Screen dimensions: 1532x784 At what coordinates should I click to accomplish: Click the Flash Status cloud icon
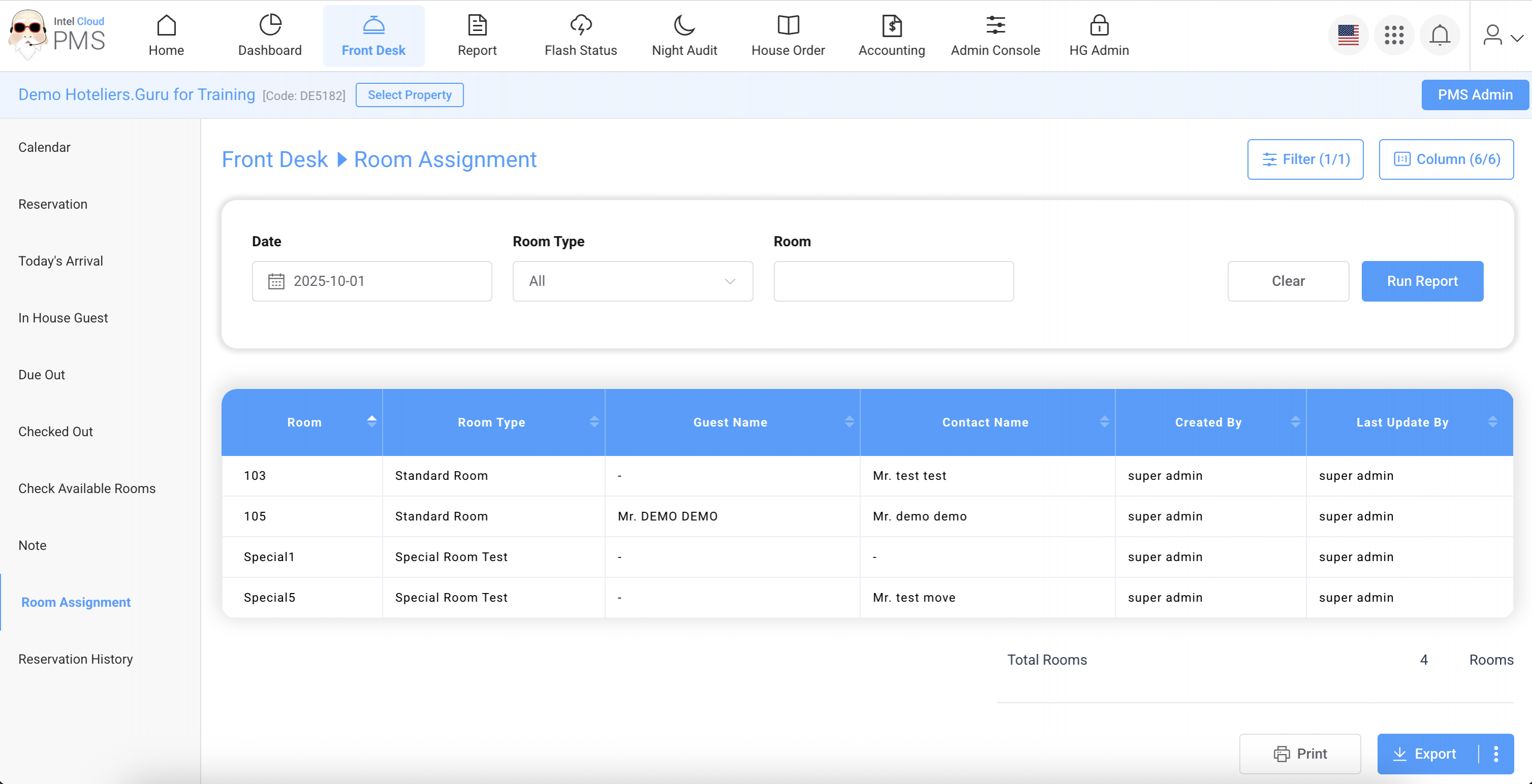point(581,25)
